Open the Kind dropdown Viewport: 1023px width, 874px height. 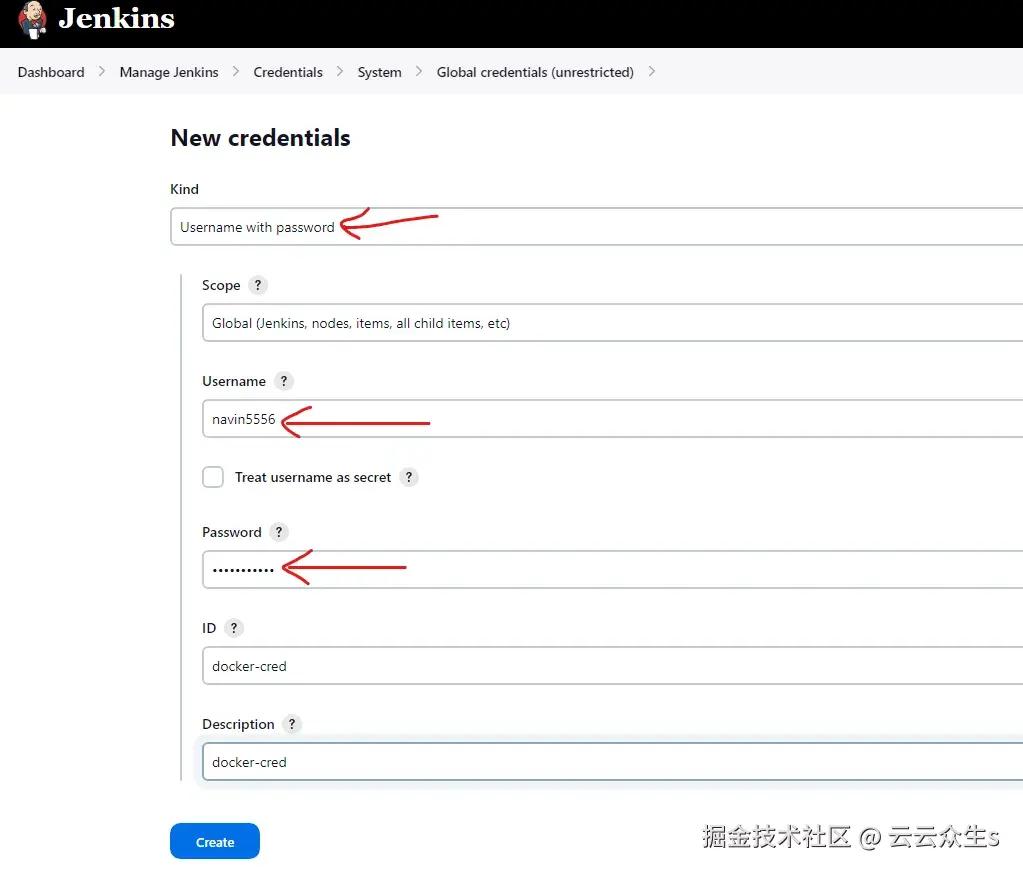pyautogui.click(x=596, y=227)
